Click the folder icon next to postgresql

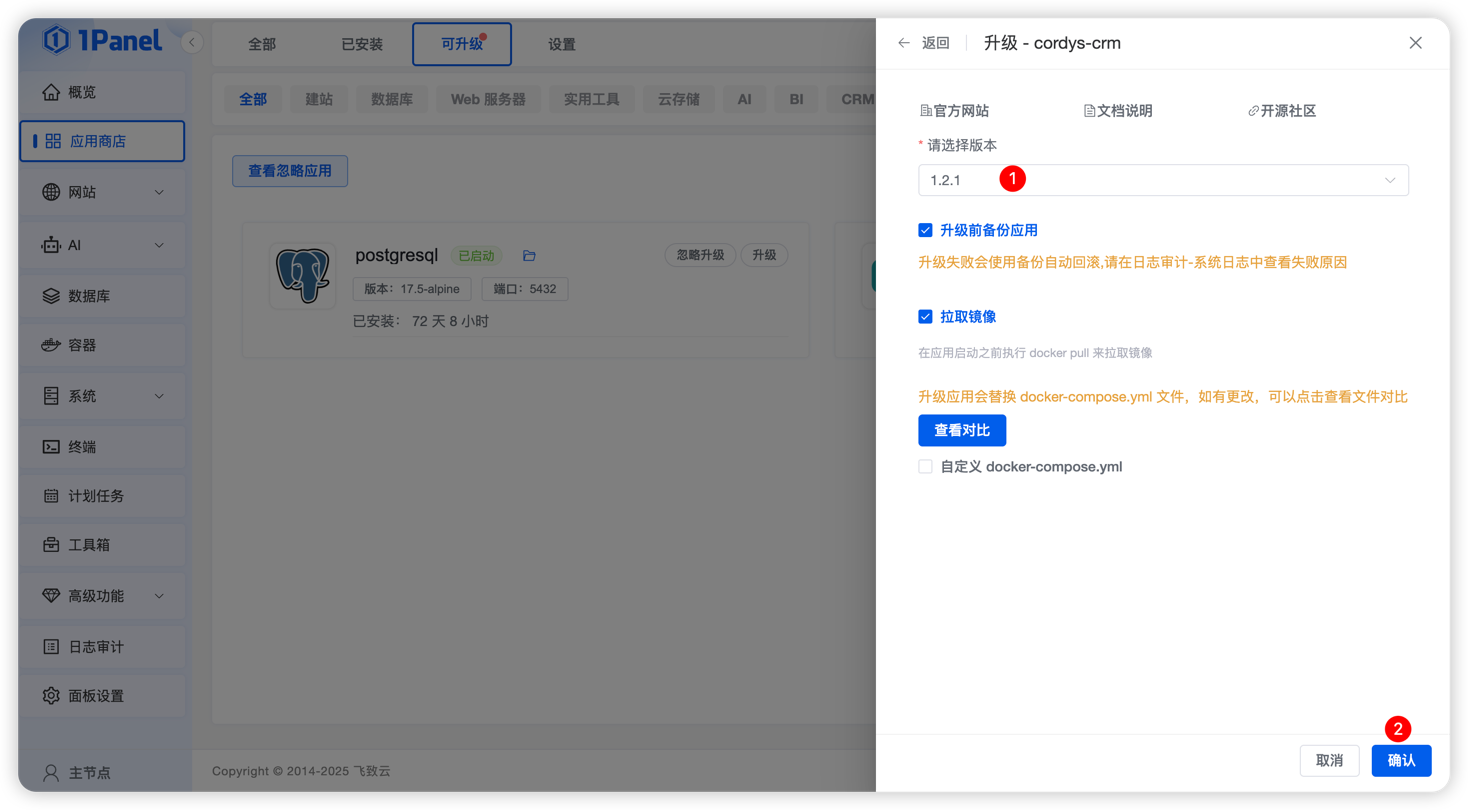tap(529, 256)
